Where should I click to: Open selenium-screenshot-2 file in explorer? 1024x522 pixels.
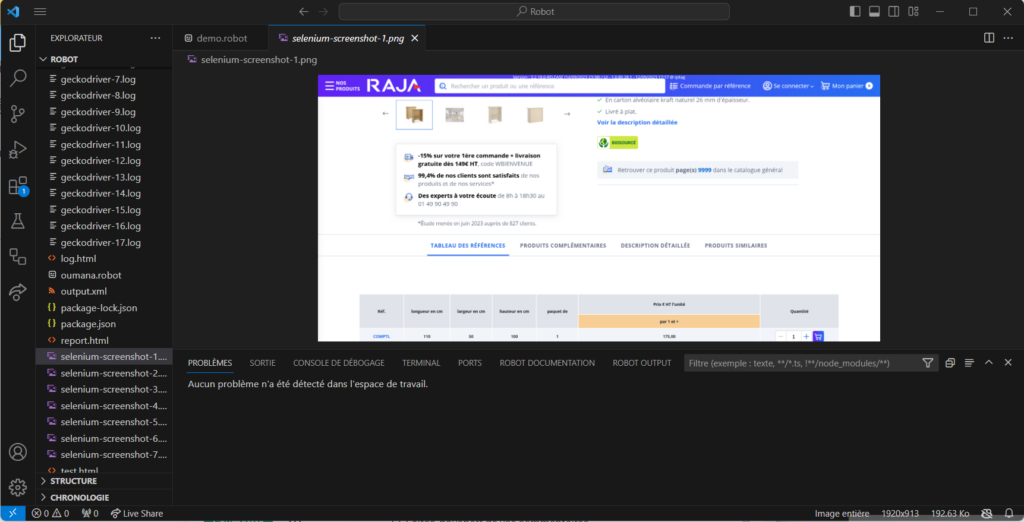pos(104,373)
